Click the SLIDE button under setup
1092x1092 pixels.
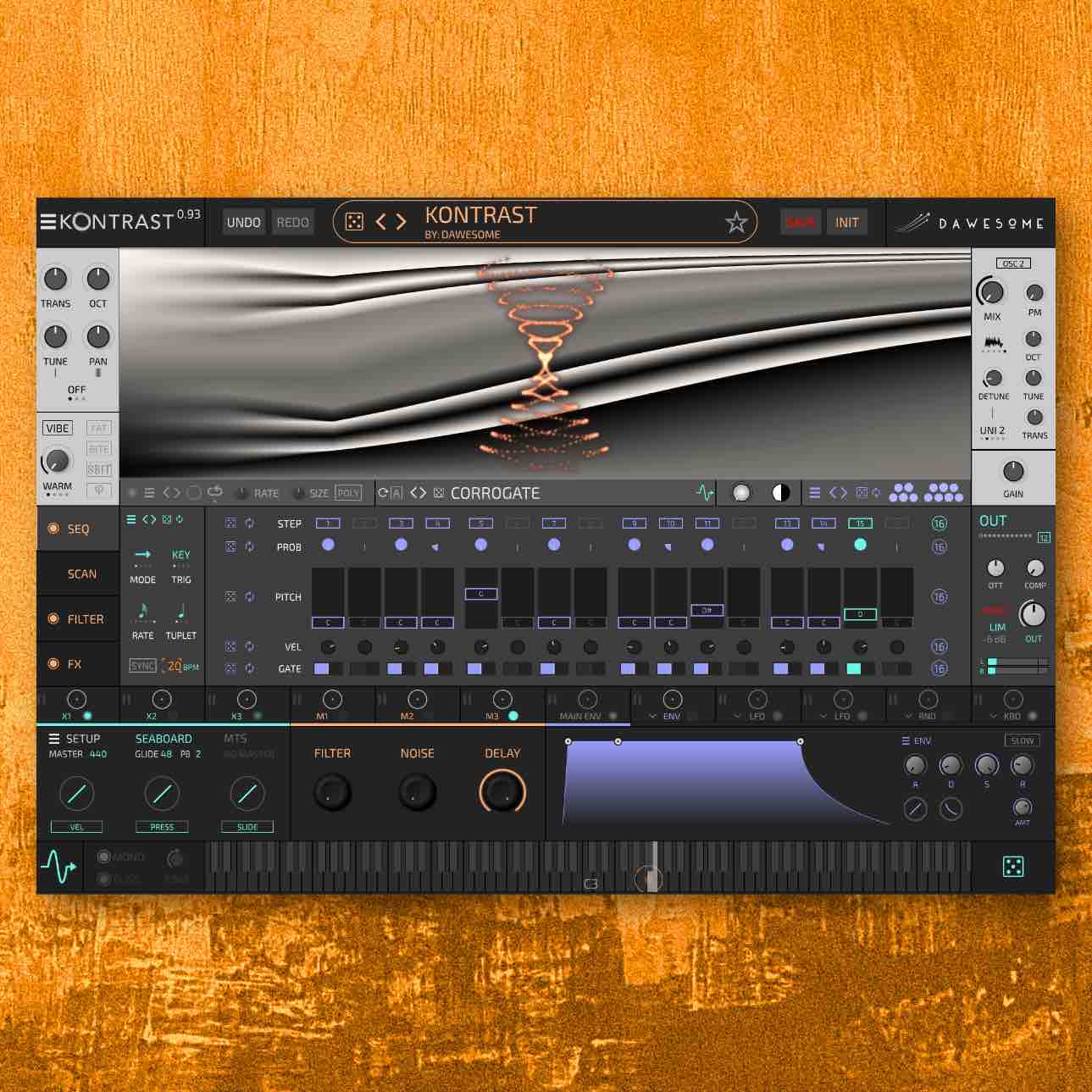(247, 827)
